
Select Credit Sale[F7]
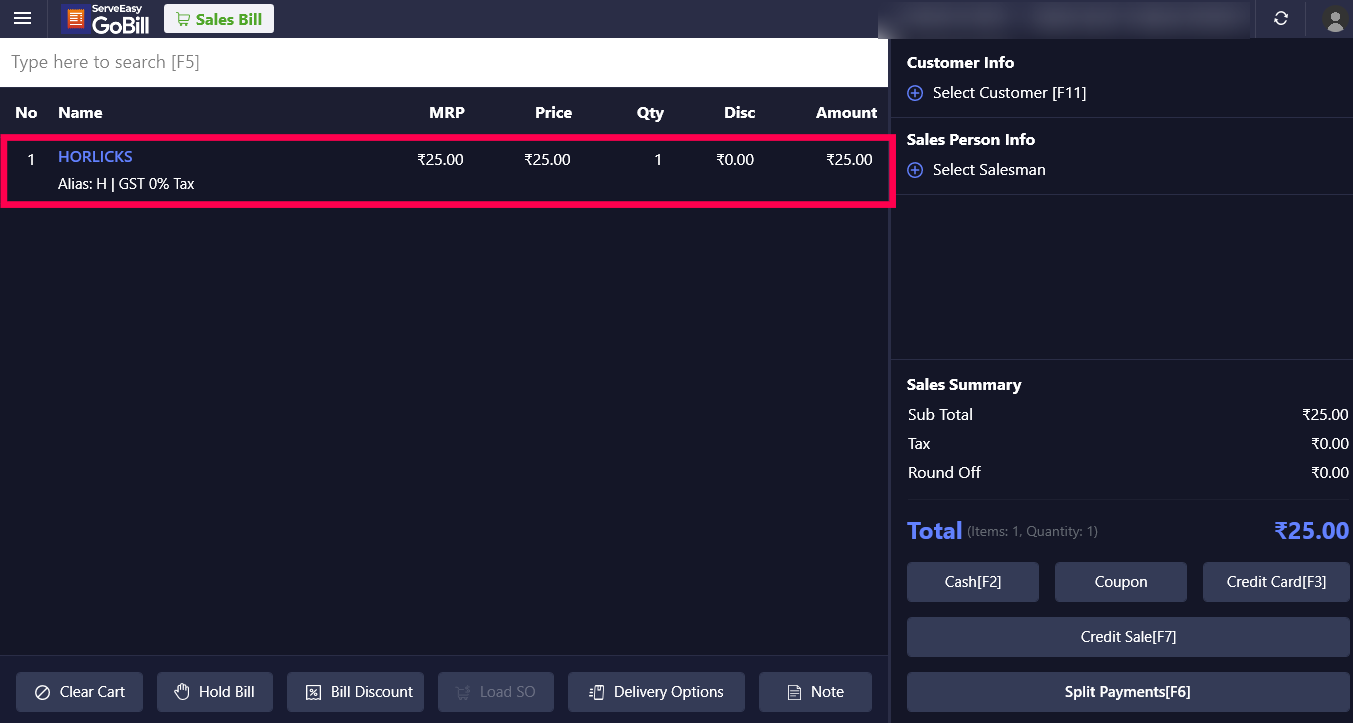[x=1128, y=637]
